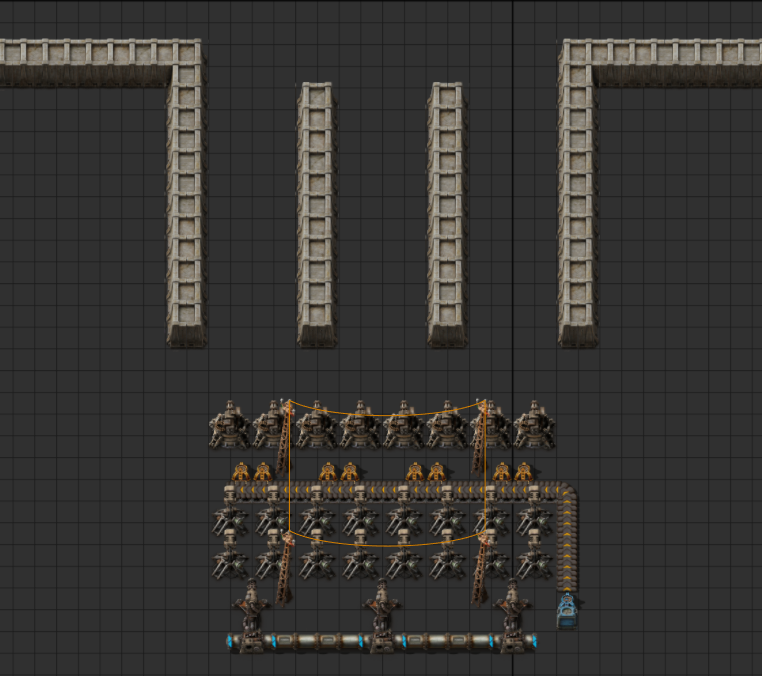Screen dimensions: 762x676
Task: Select the sixth top-row turret from the left
Action: point(447,424)
